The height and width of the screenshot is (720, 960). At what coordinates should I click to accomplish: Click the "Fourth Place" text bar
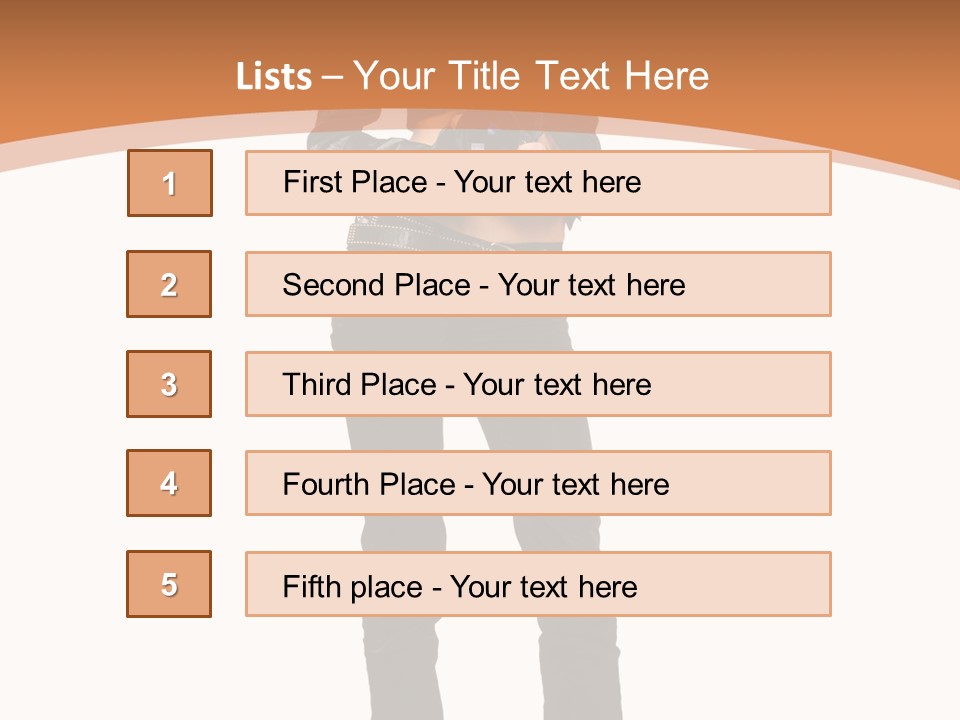point(538,484)
